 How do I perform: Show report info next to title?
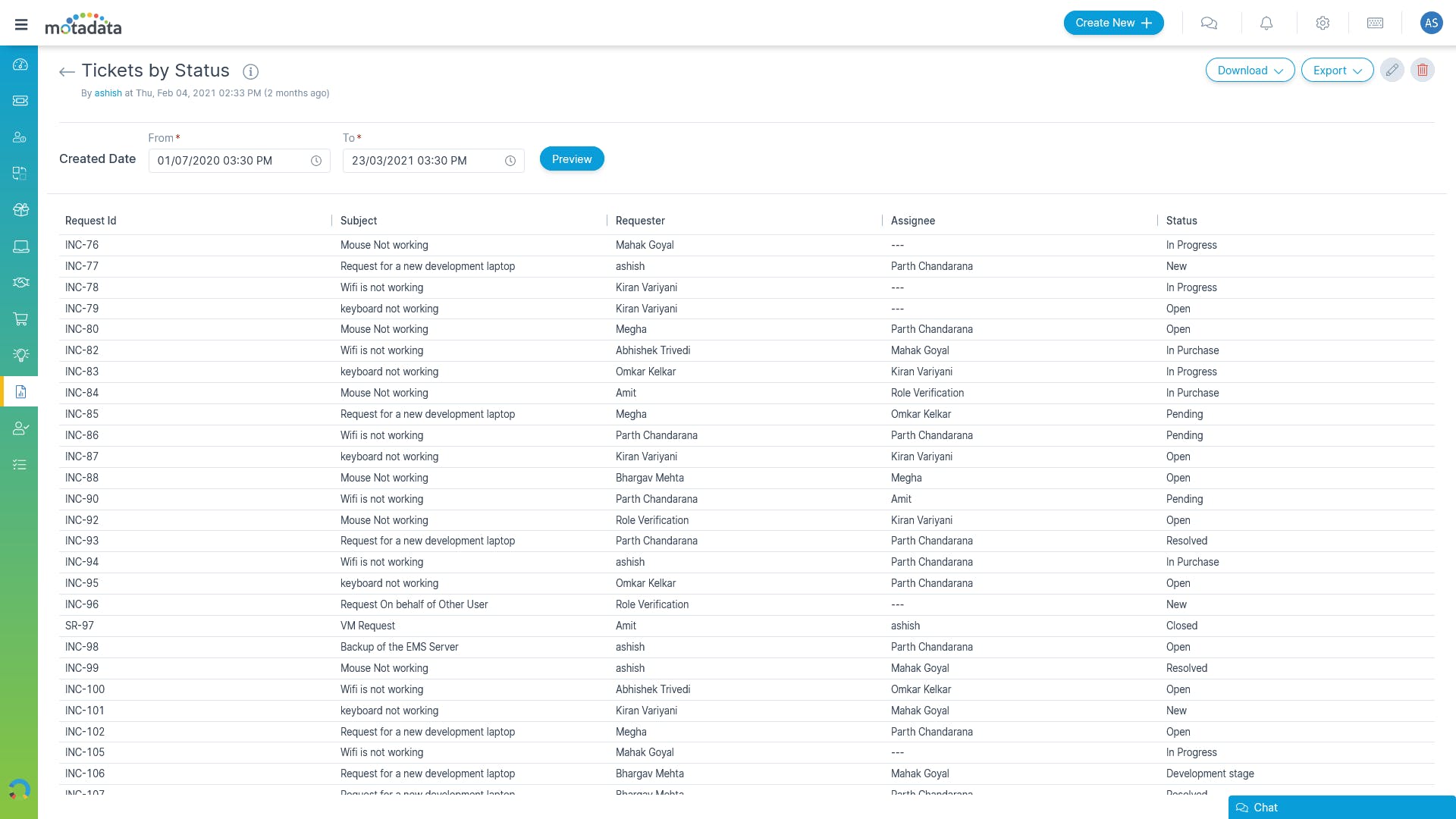click(250, 72)
